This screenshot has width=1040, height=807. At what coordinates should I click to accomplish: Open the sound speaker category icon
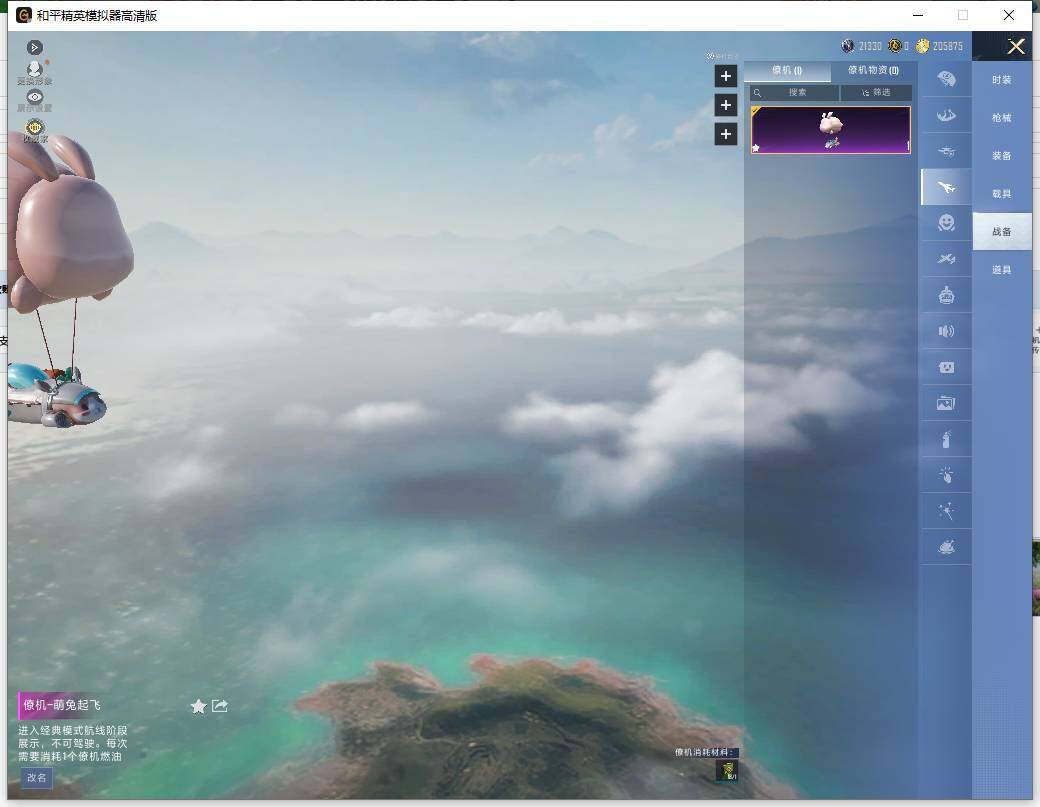(x=946, y=331)
